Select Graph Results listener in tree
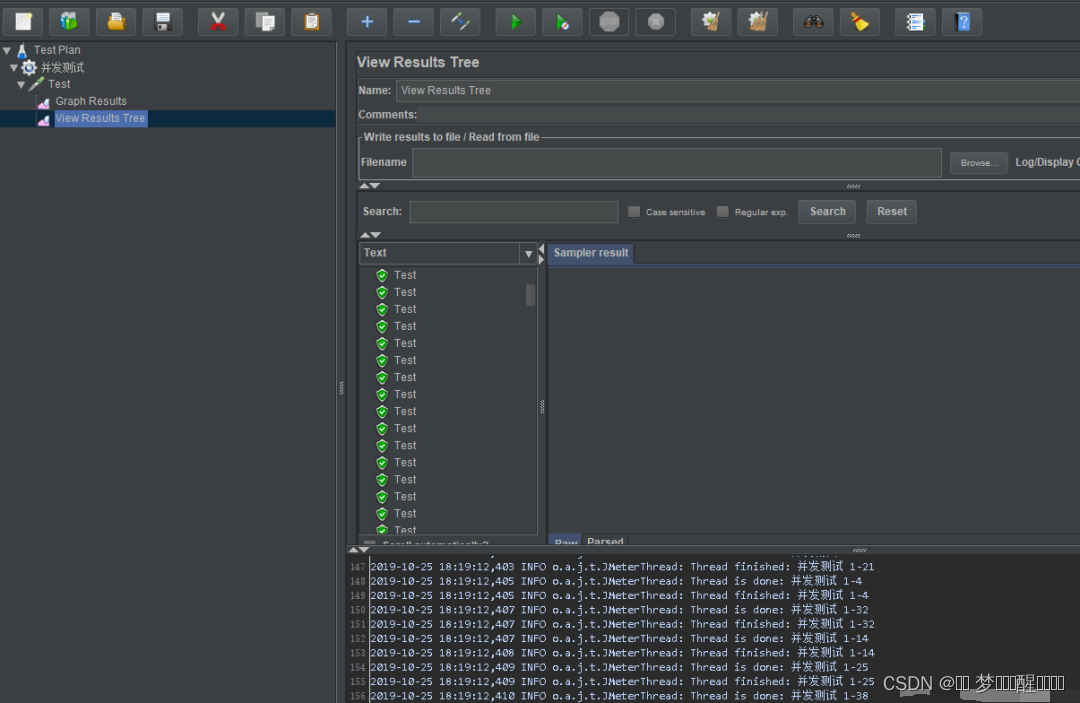The width and height of the screenshot is (1080, 703). click(91, 101)
